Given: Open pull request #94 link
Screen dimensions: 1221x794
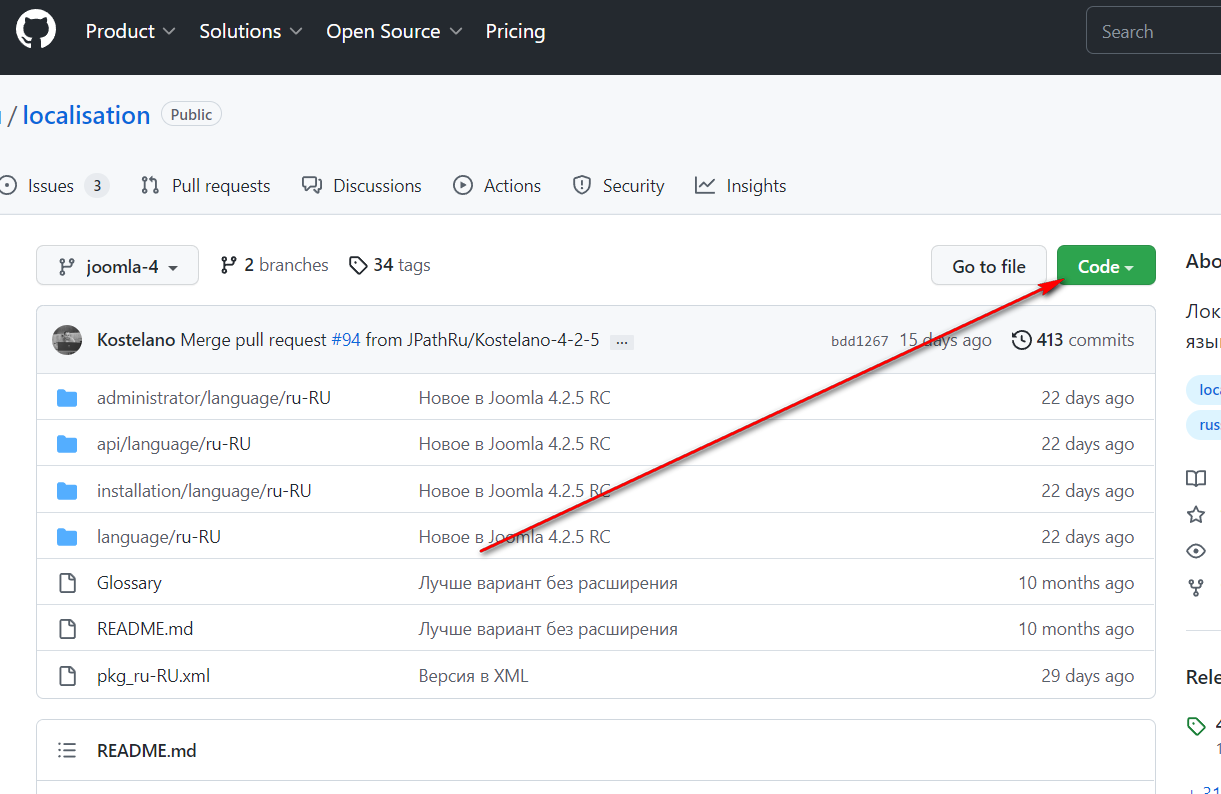Looking at the screenshot, I should [x=346, y=340].
